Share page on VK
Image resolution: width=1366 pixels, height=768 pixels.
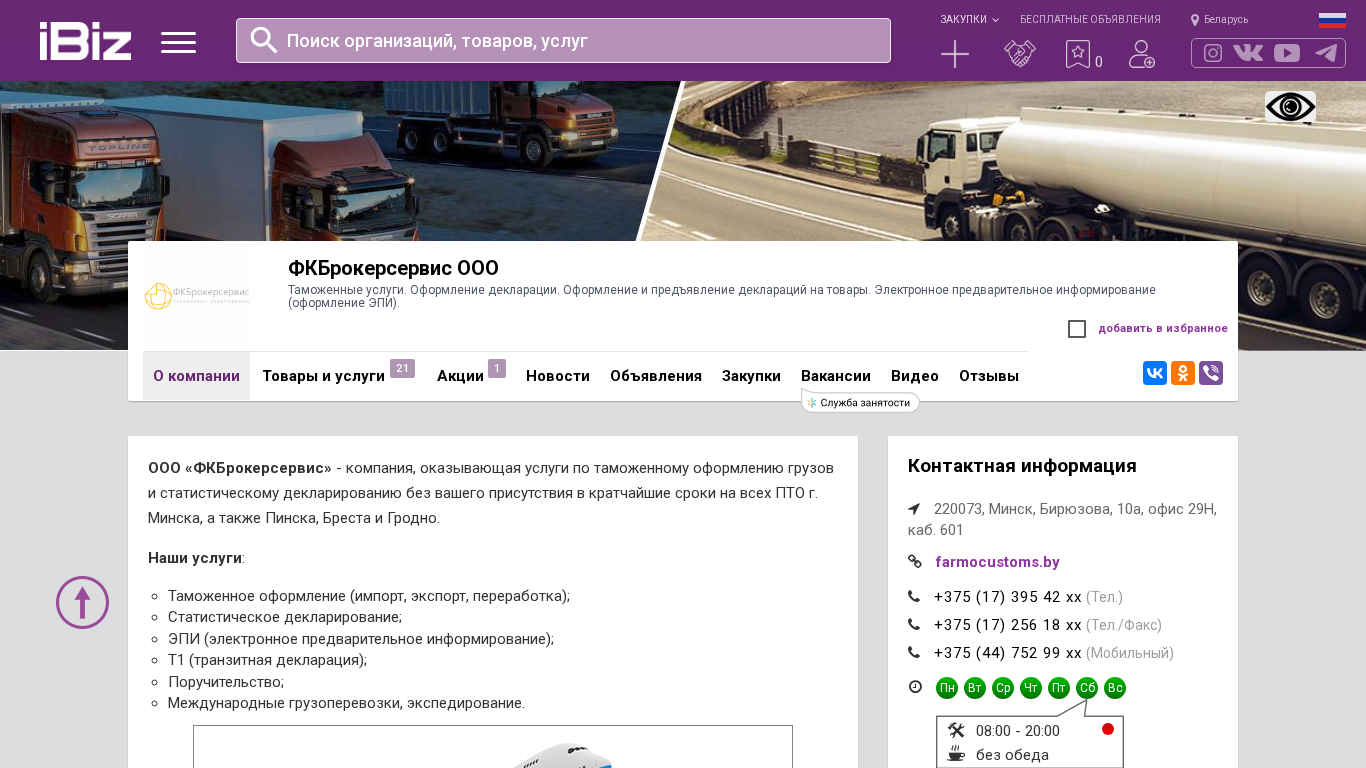coord(1155,373)
